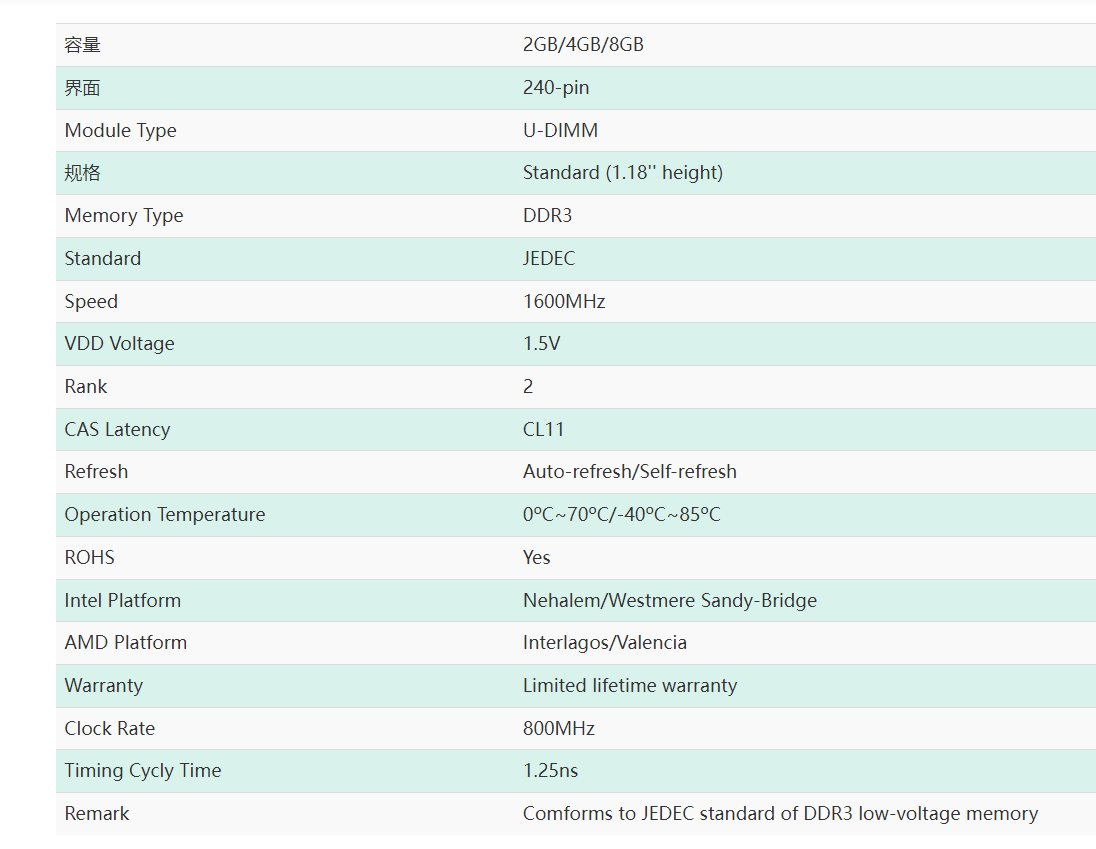This screenshot has width=1096, height=849.
Task: Click the Rank value '2'
Action: pyautogui.click(x=528, y=386)
